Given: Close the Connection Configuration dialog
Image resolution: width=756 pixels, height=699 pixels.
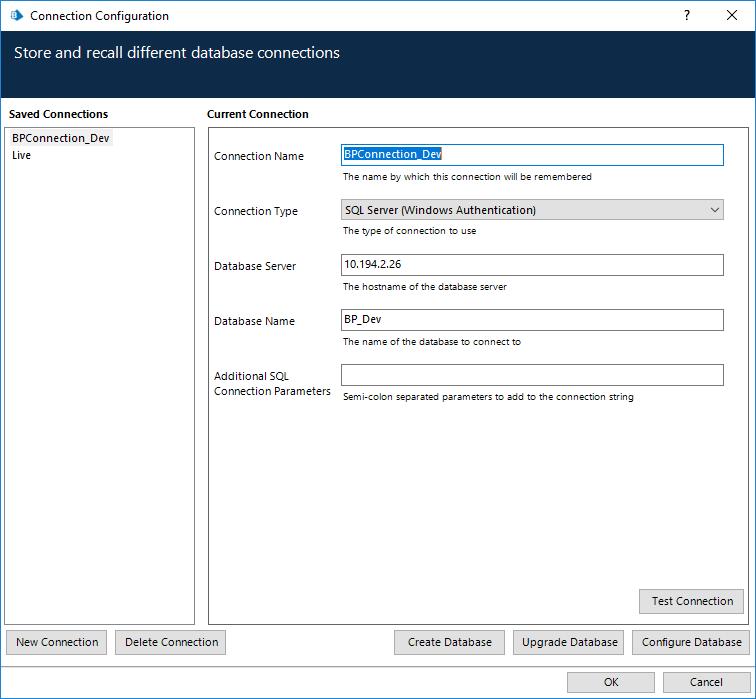Looking at the screenshot, I should (732, 16).
